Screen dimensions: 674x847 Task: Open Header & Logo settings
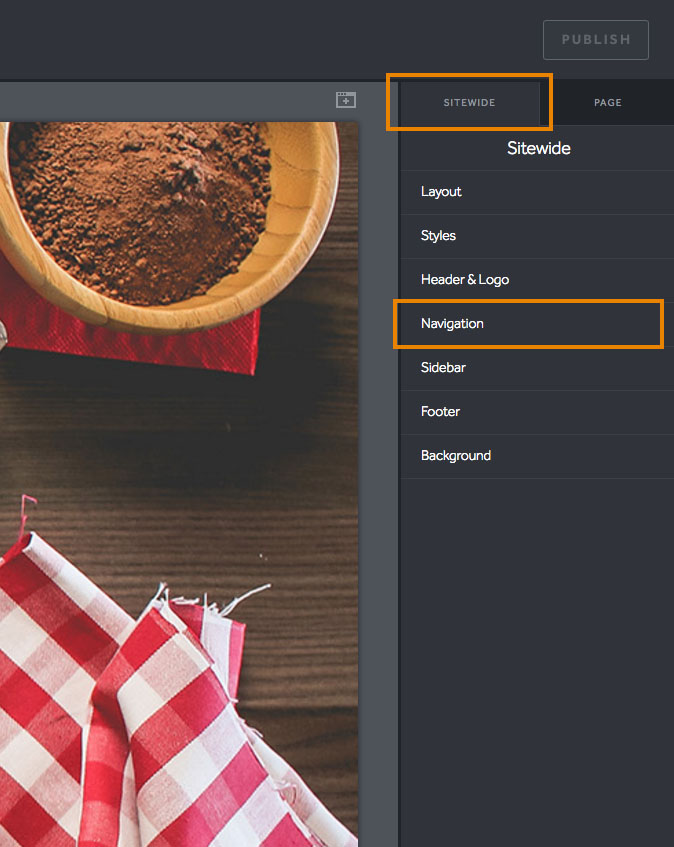pos(537,280)
